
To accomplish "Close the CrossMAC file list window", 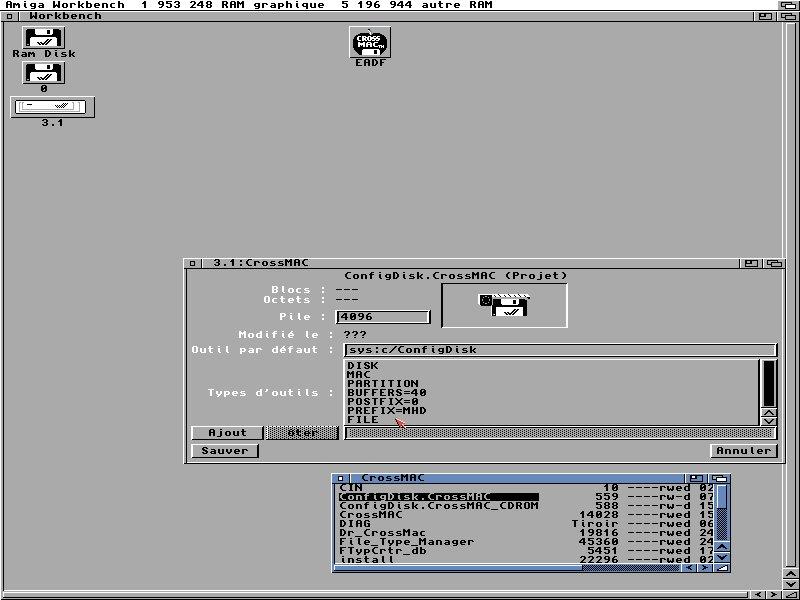I will [341, 479].
